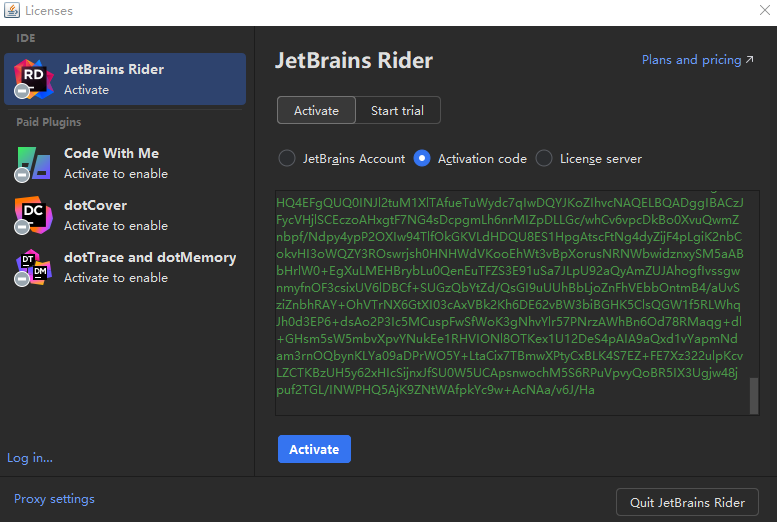
Task: Click the dotCover DC icon
Action: pos(33,215)
